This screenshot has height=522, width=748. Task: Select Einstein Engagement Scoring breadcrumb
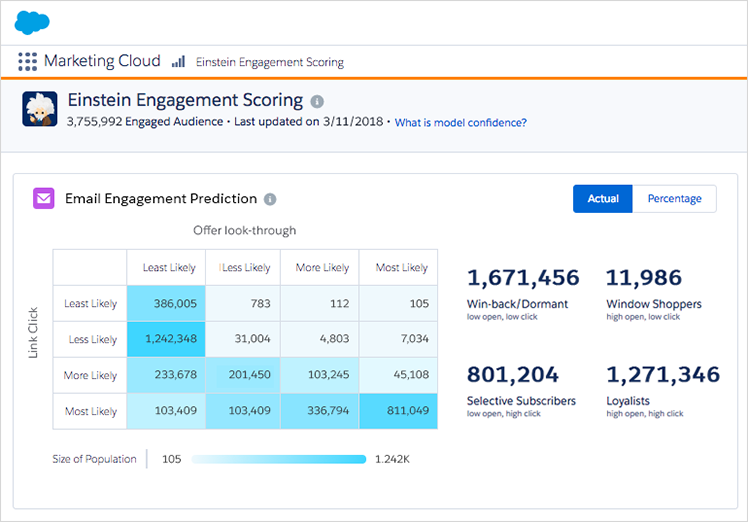point(270,62)
